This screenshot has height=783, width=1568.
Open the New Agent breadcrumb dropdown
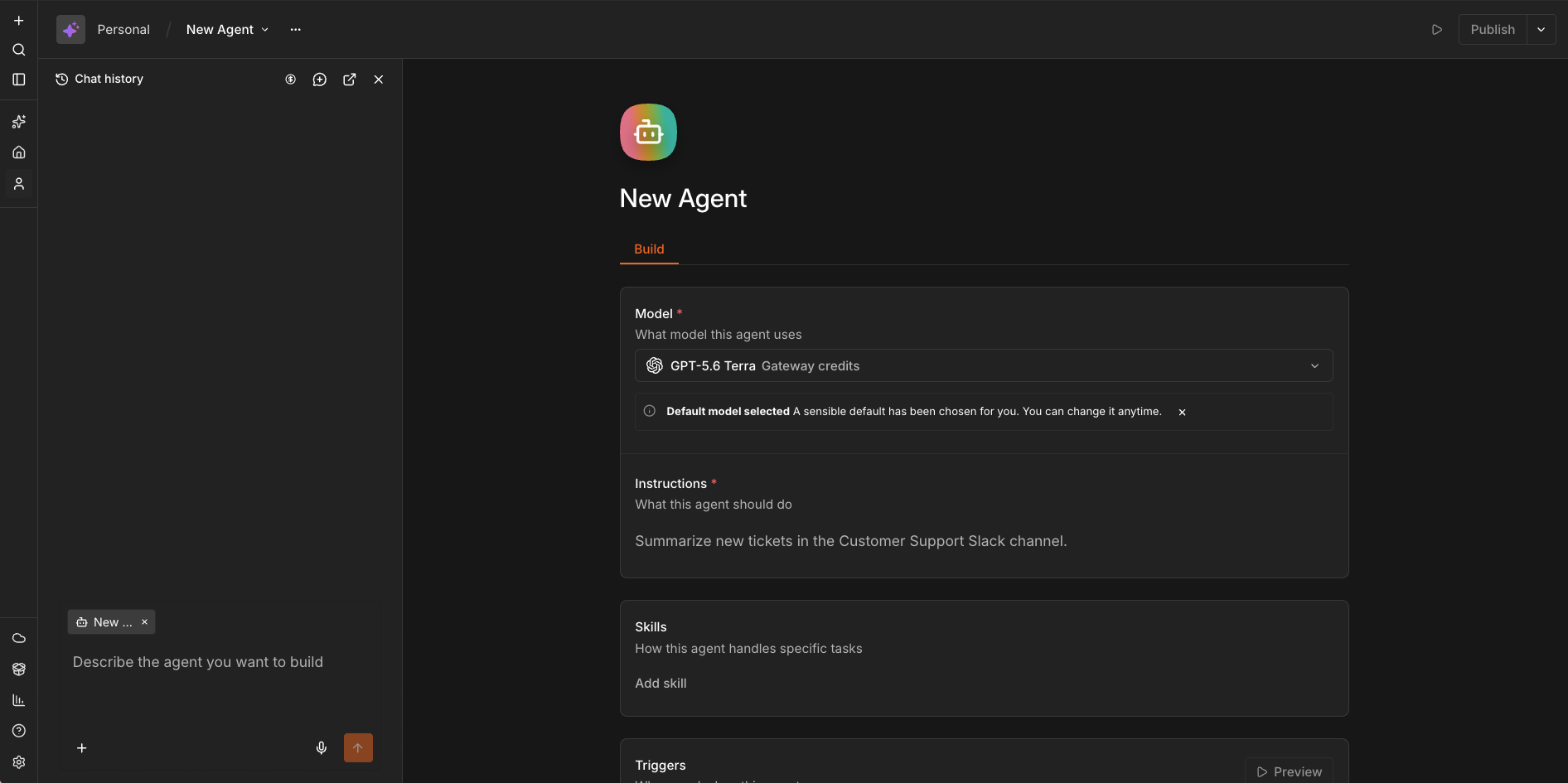227,29
